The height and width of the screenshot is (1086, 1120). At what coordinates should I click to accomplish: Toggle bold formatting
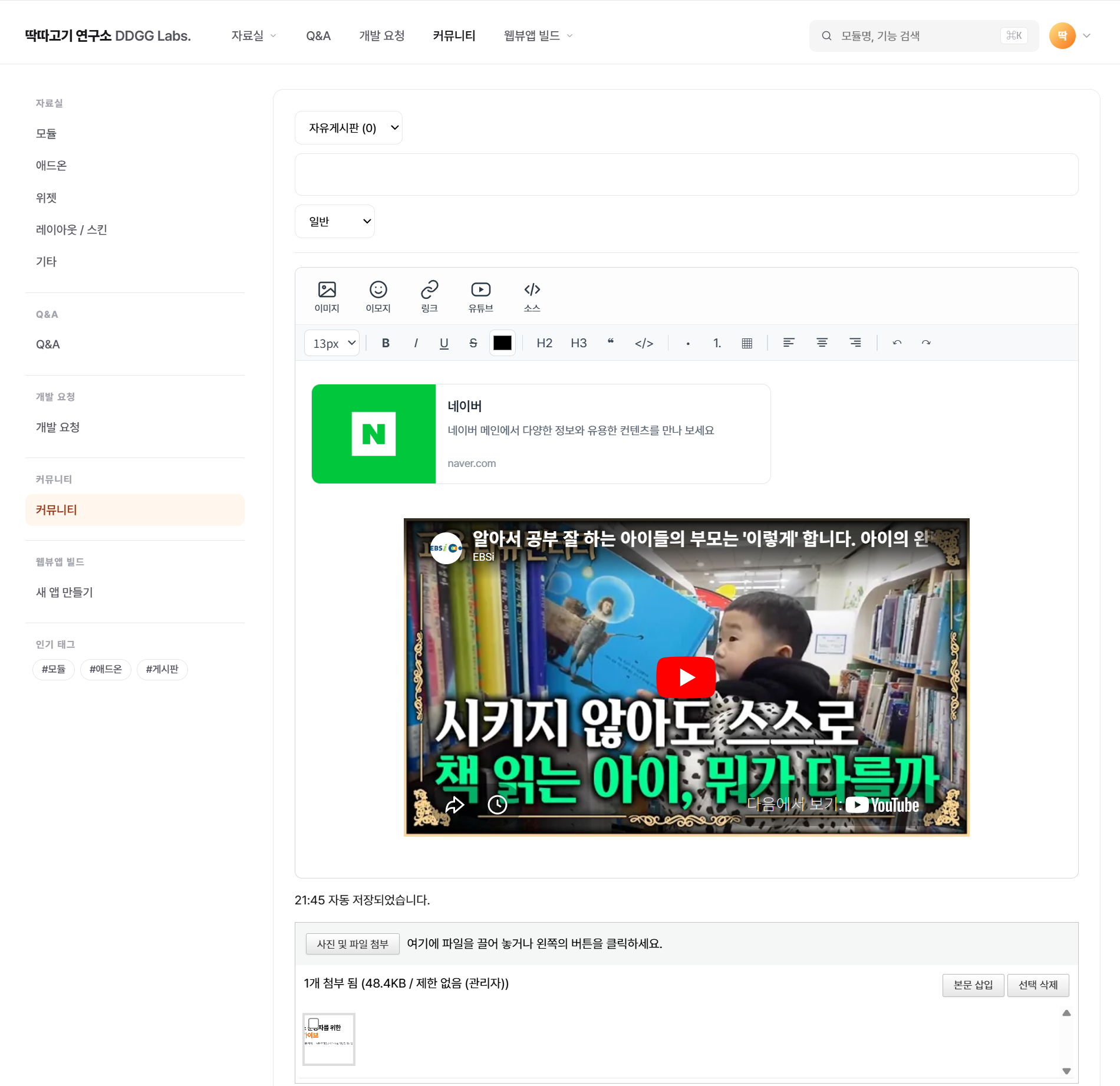(x=386, y=343)
